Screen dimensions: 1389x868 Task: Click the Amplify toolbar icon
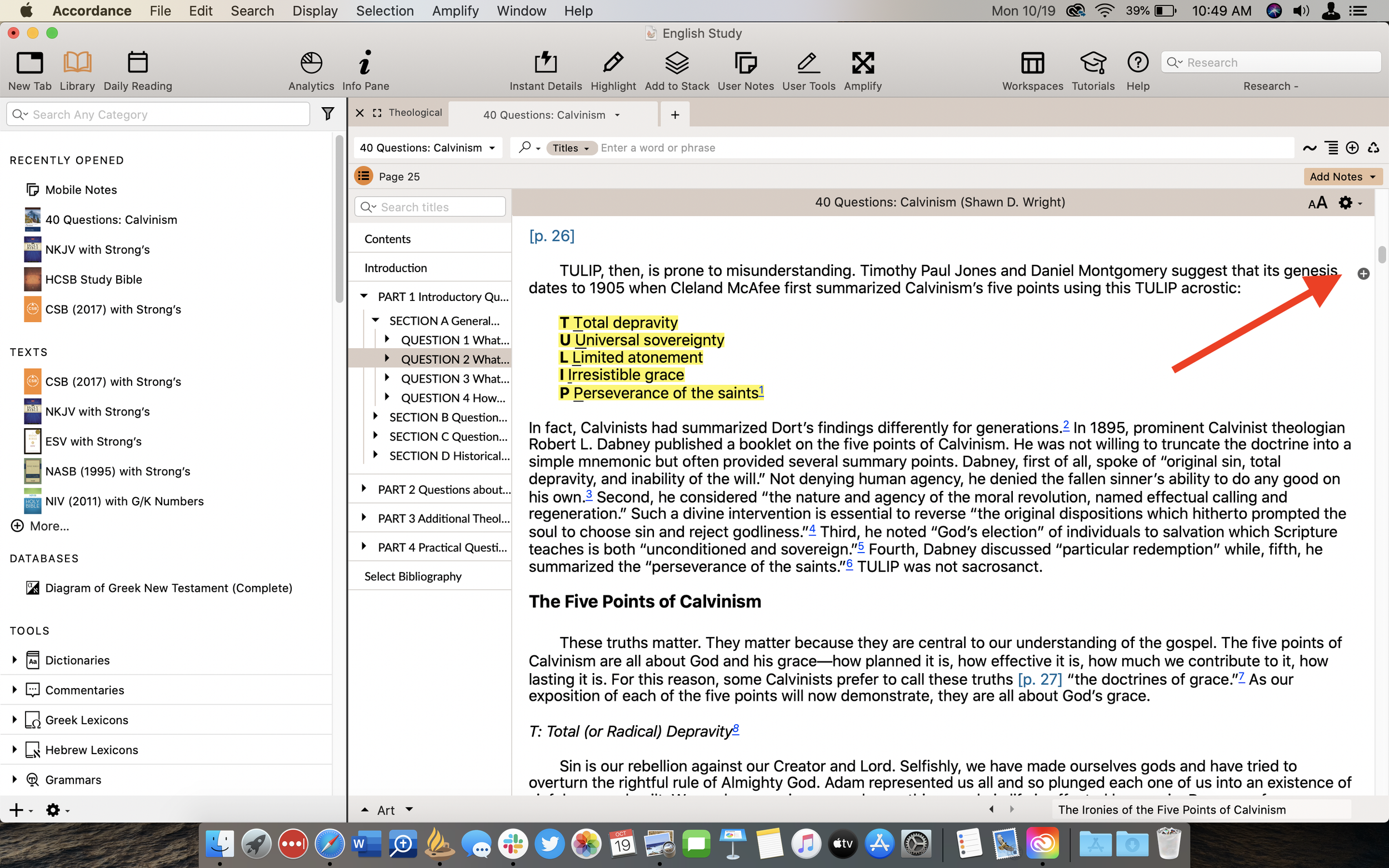coord(862,71)
